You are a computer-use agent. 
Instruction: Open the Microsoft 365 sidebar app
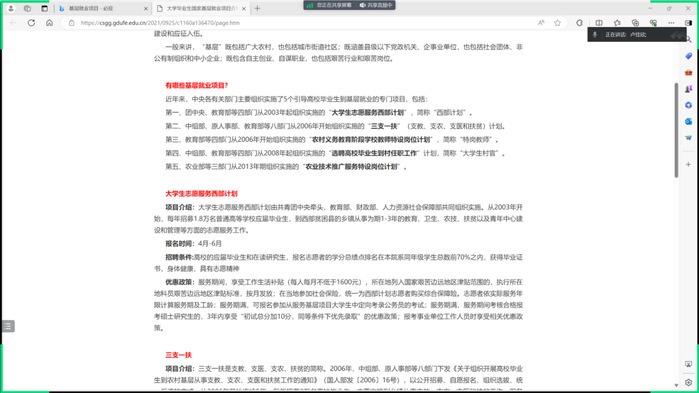pos(688,105)
